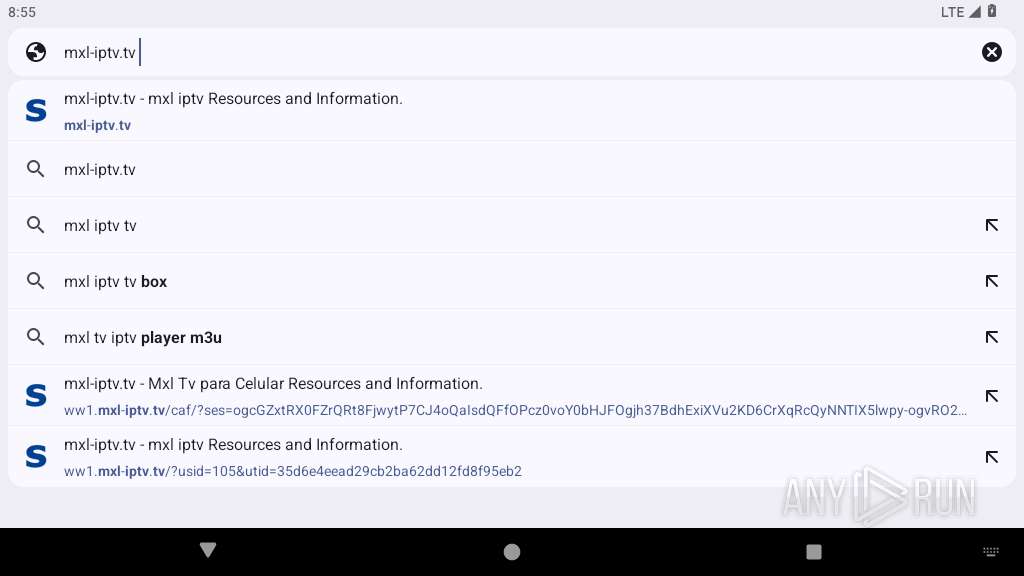Open the ww1.mxl-iptv.tv/?usid=105 URL link
The image size is (1024, 576).
pos(293,472)
